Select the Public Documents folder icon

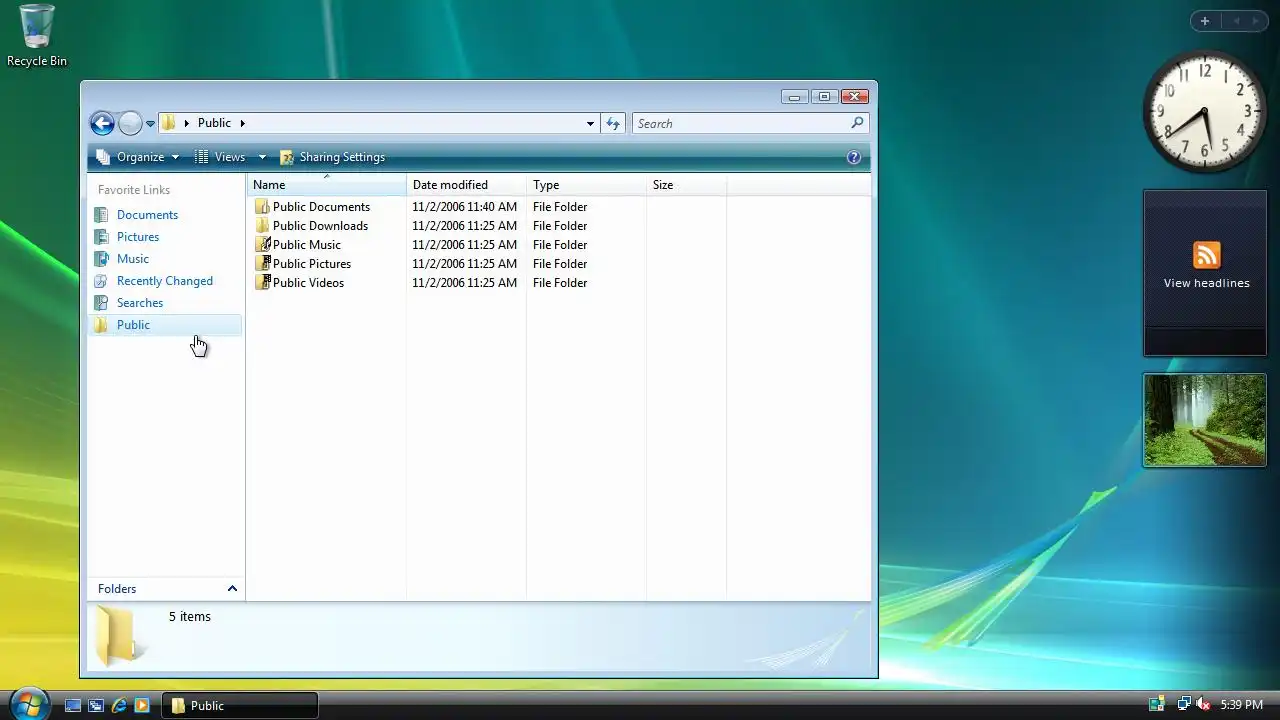click(x=262, y=207)
